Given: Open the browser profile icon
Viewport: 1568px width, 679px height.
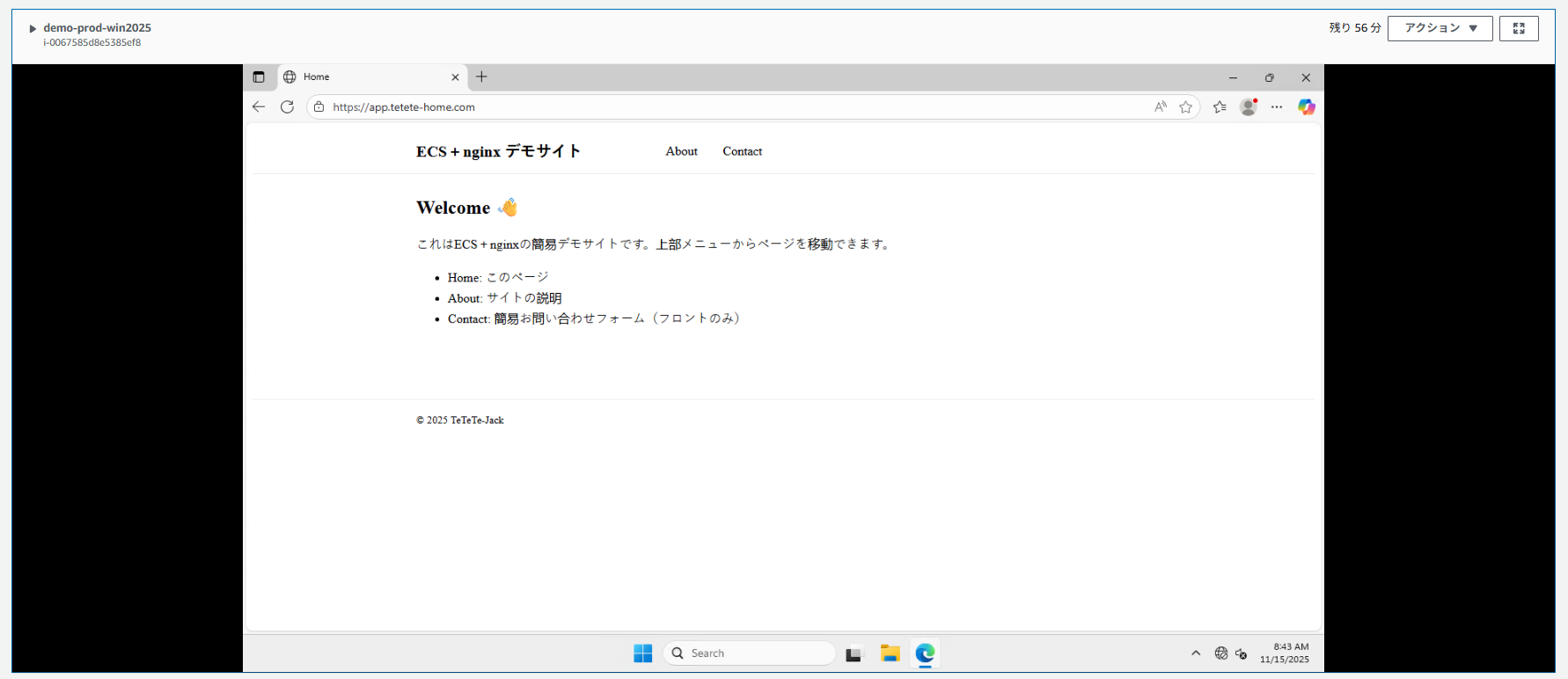Looking at the screenshot, I should coord(1248,107).
